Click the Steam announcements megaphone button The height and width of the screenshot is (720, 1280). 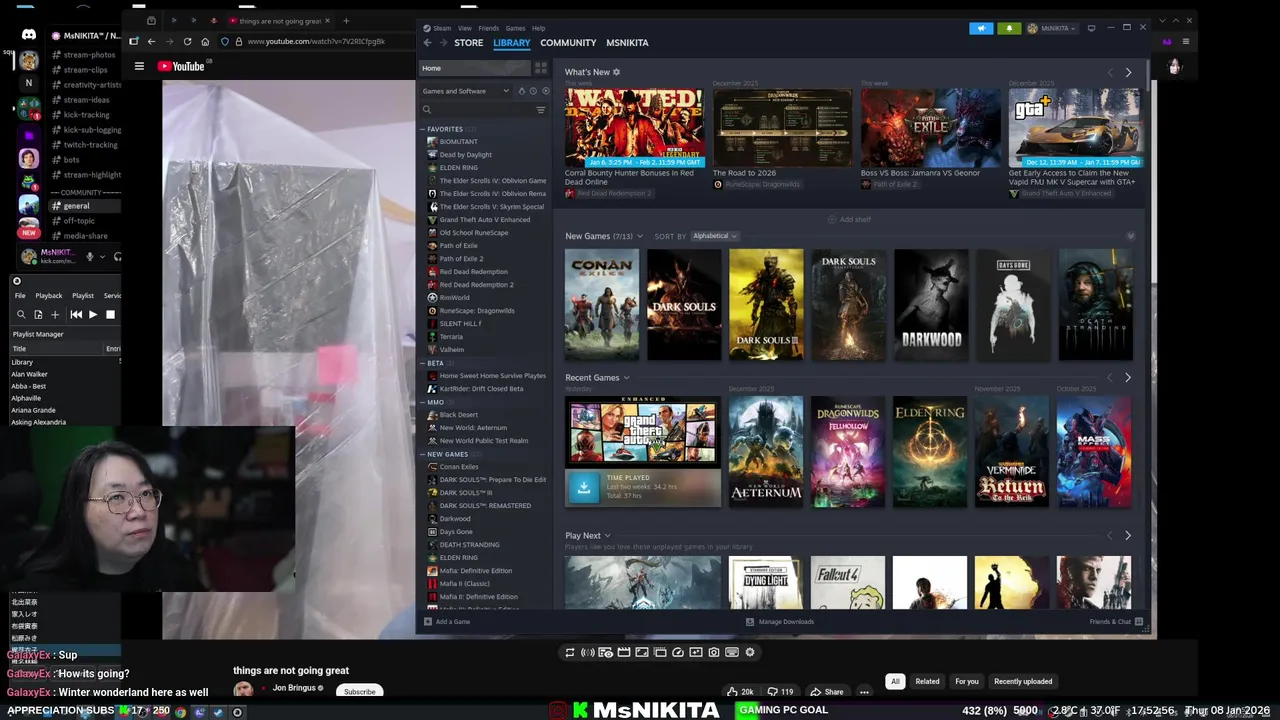(x=981, y=28)
